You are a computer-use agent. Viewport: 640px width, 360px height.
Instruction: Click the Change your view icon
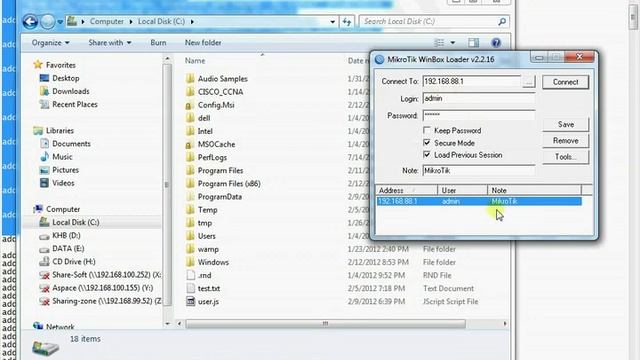click(x=440, y=42)
